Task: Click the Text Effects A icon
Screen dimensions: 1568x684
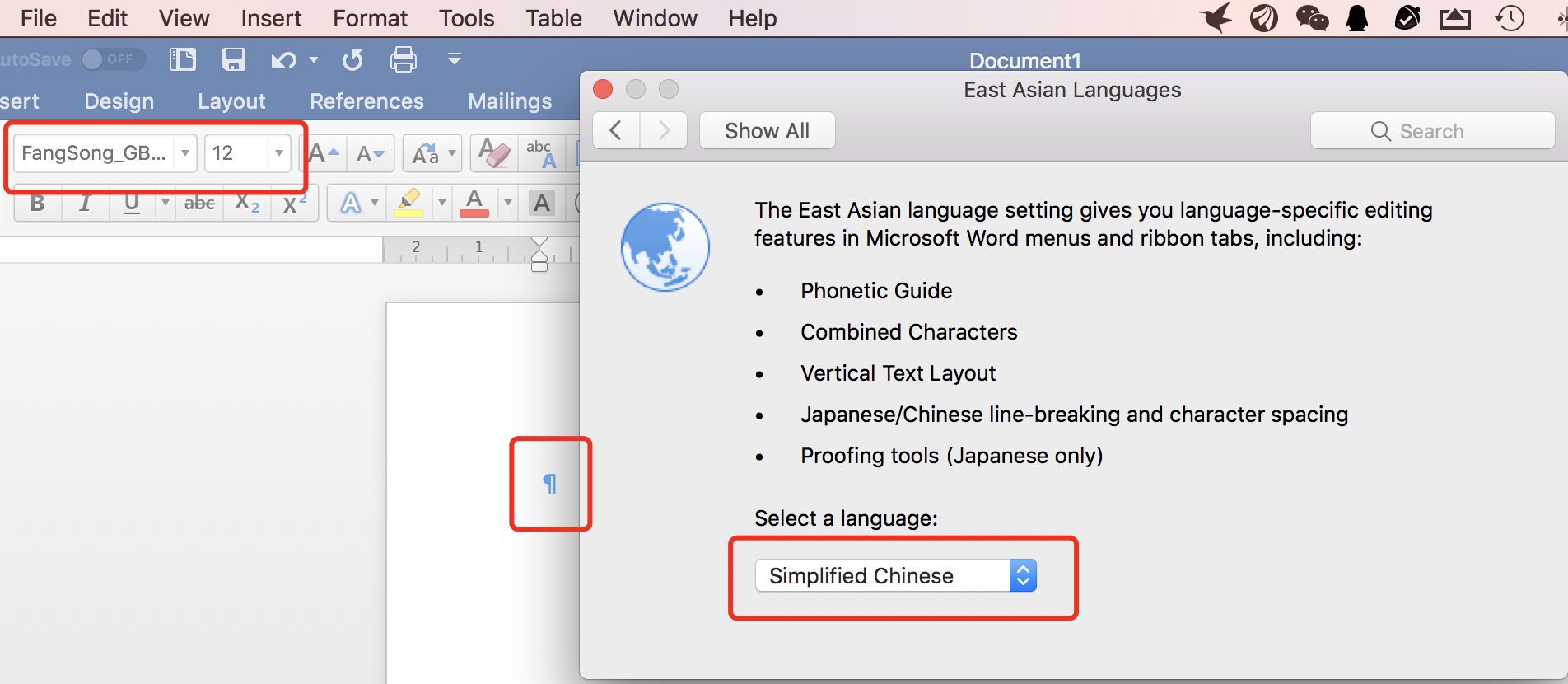Action: click(x=350, y=203)
